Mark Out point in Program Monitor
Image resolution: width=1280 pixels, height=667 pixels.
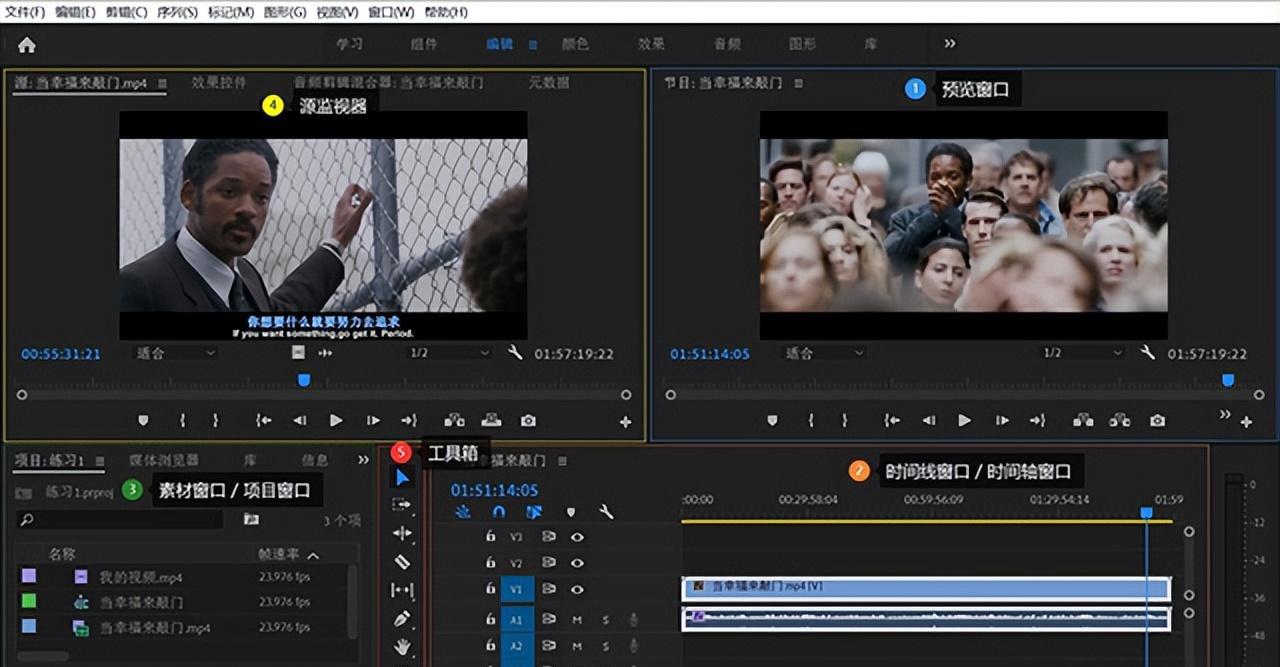844,421
